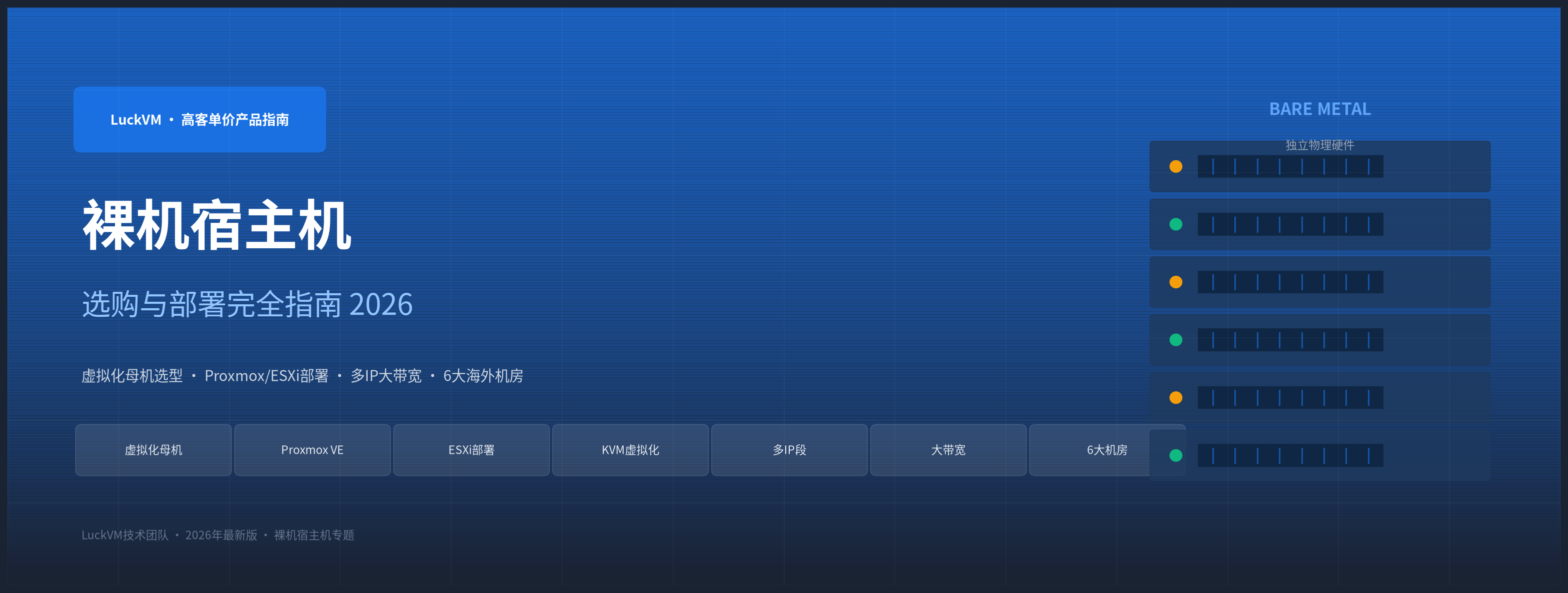Click the 6大机房 tag
Image resolution: width=1568 pixels, height=593 pixels.
point(1107,450)
